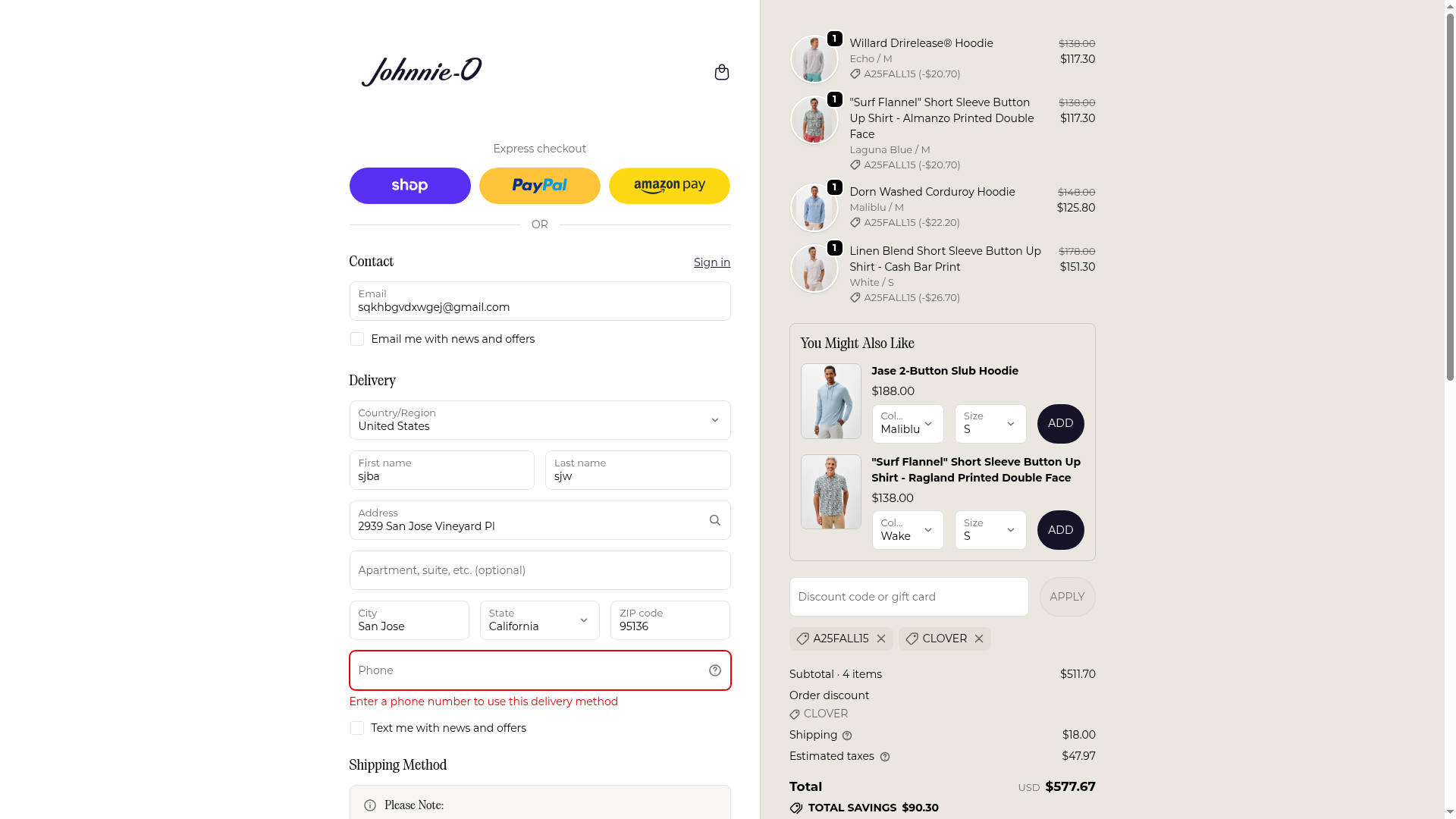
Task: Click the Please Note info icon
Action: (369, 805)
